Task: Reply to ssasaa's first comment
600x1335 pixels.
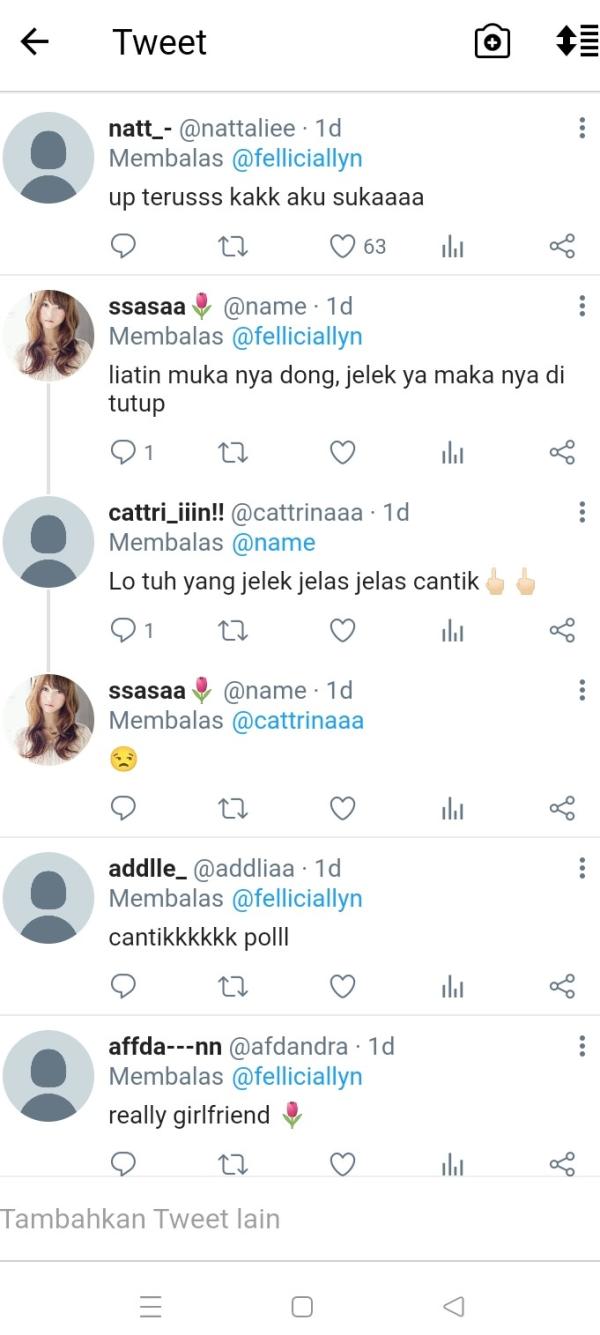Action: [x=123, y=453]
